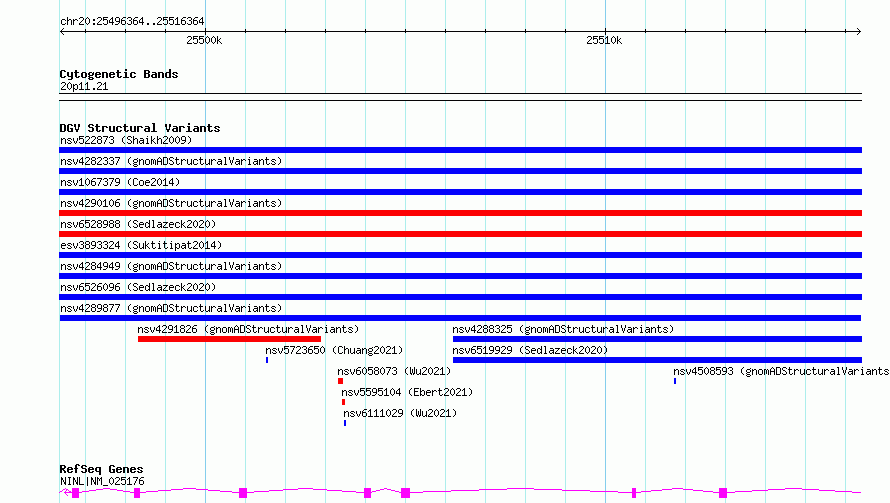This screenshot has height=503, width=890.
Task: Select nsv6111029 (Wu2021) label
Action: [400, 413]
